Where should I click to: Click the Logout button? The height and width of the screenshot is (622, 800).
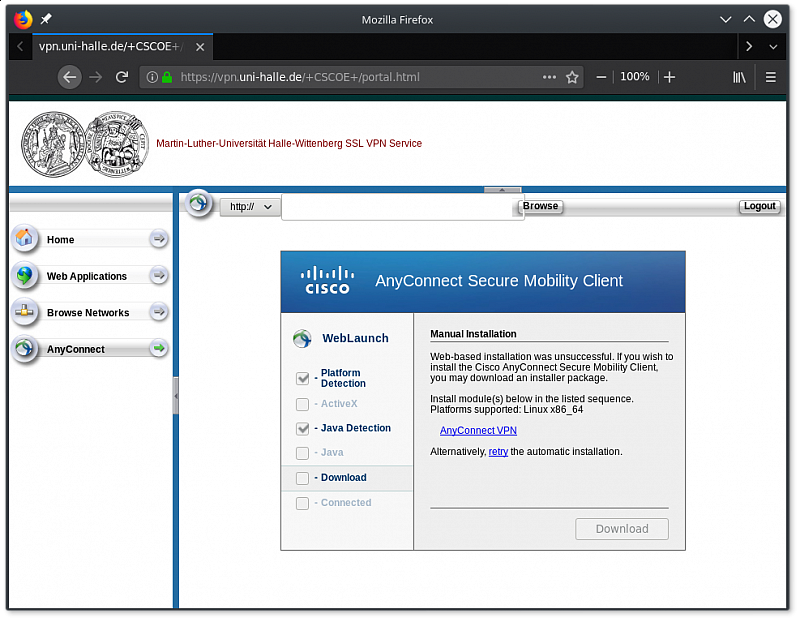coord(759,206)
